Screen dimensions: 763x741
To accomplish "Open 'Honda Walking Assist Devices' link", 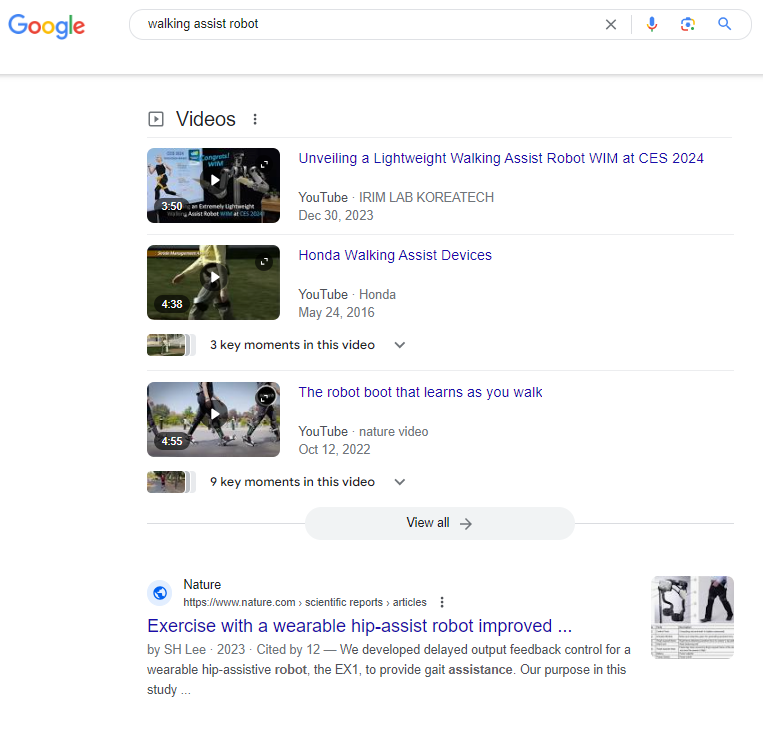I will [x=395, y=255].
